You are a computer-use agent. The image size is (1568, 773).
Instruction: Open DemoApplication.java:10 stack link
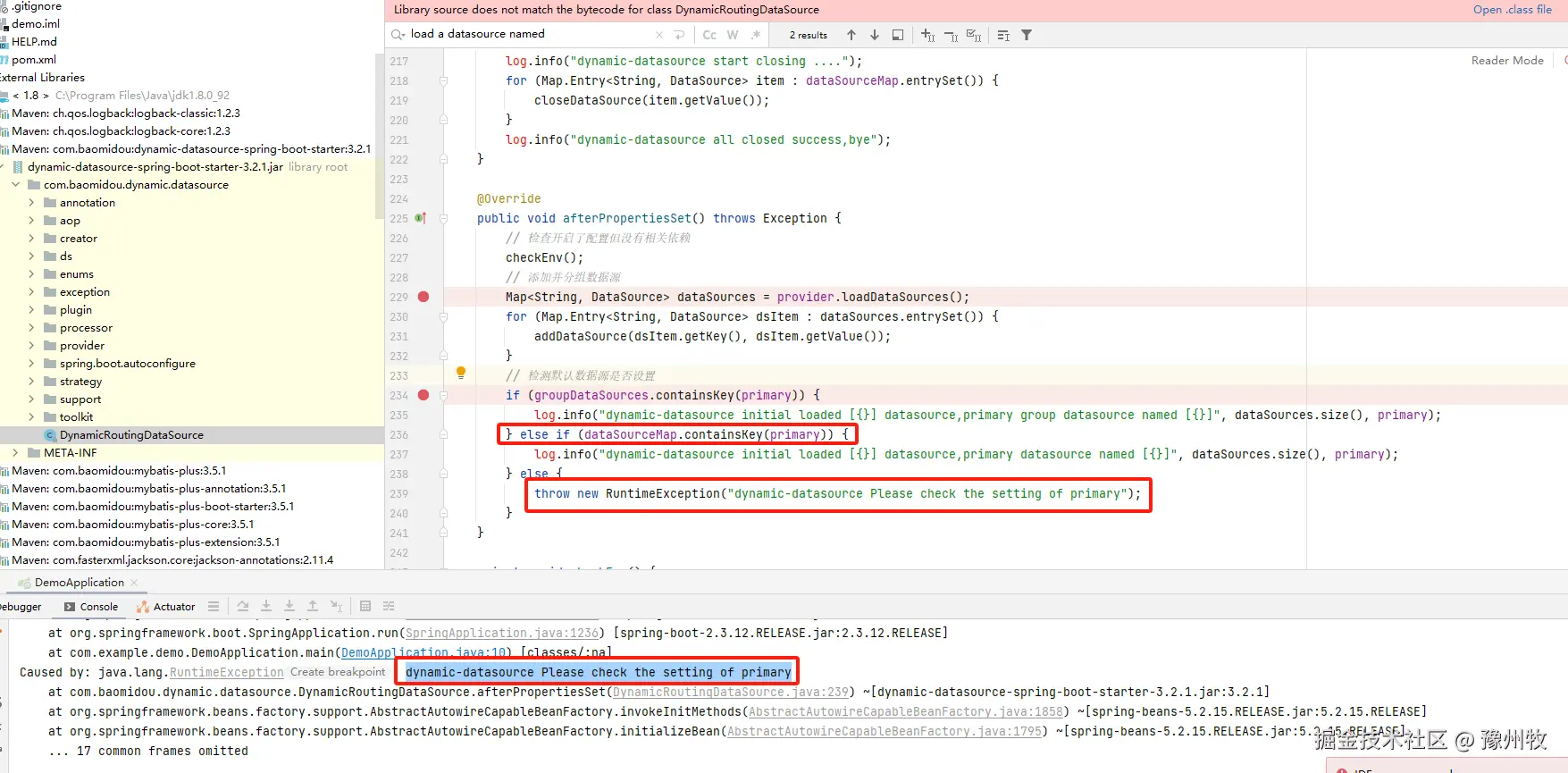click(x=424, y=652)
